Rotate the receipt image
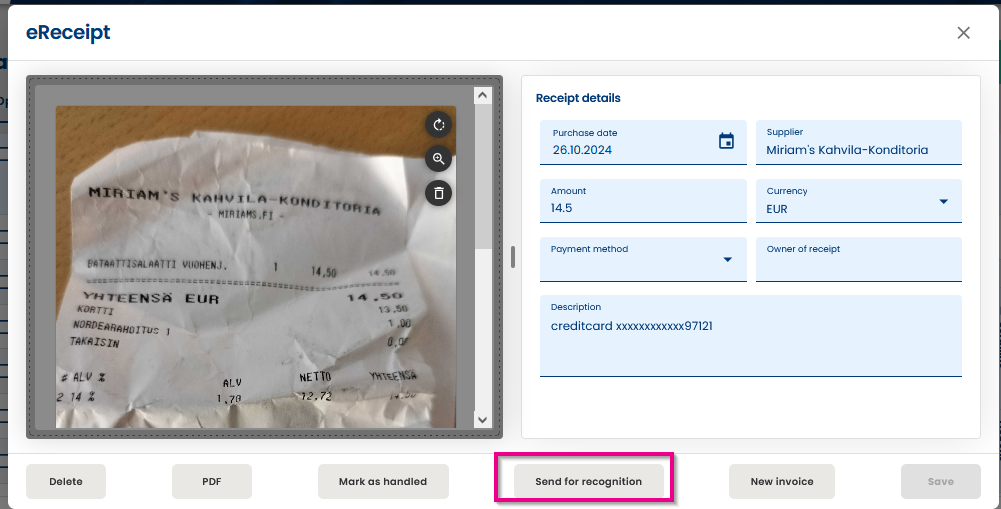Viewport: 1001px width, 509px height. (439, 125)
